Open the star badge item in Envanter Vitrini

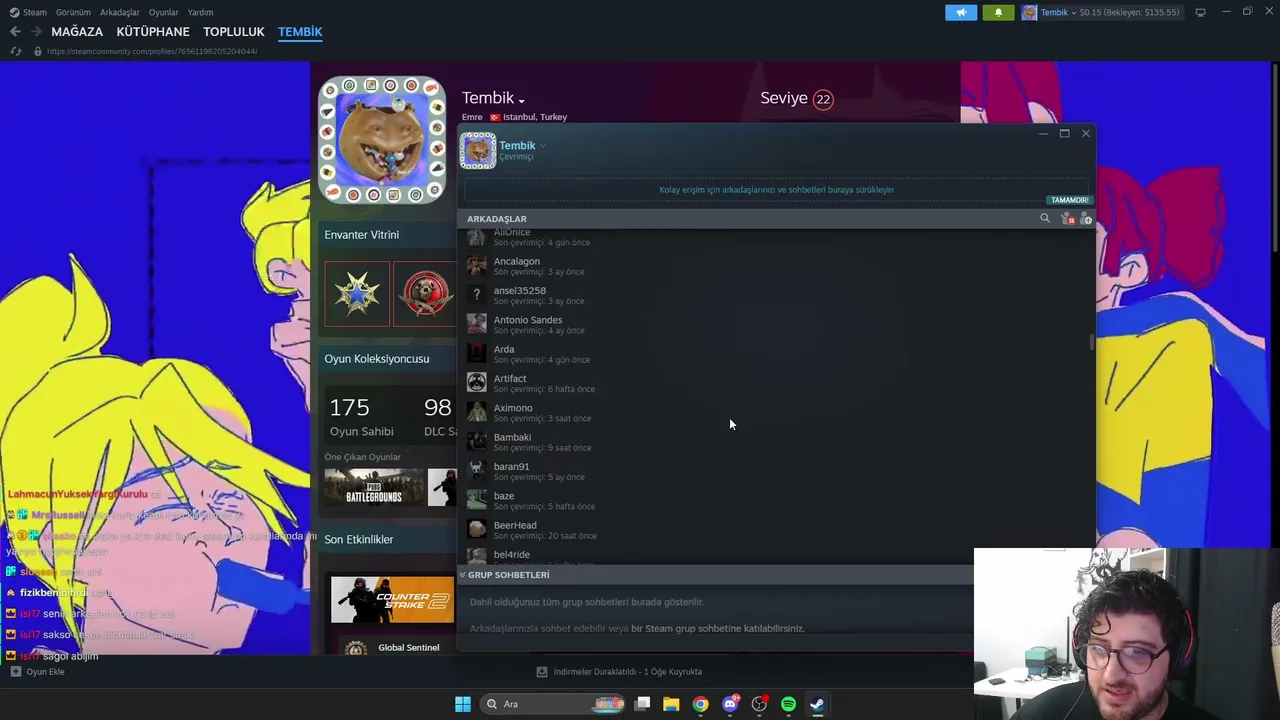click(x=357, y=294)
